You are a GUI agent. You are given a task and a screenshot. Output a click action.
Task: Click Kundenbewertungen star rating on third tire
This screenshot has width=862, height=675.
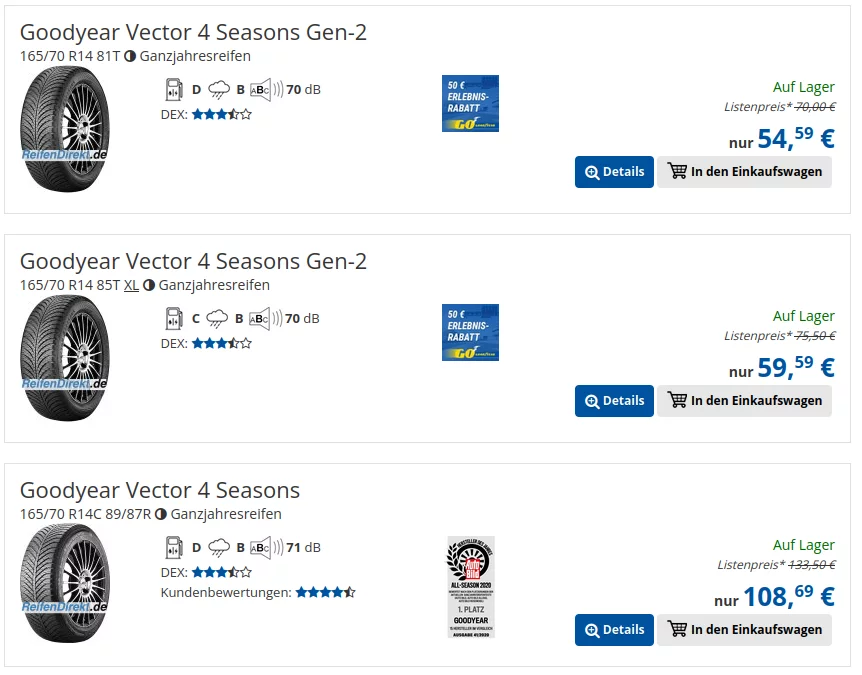(x=325, y=592)
